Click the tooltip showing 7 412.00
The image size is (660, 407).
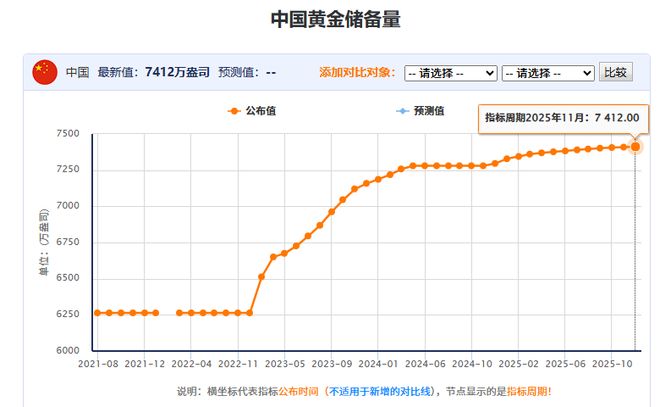pos(563,118)
